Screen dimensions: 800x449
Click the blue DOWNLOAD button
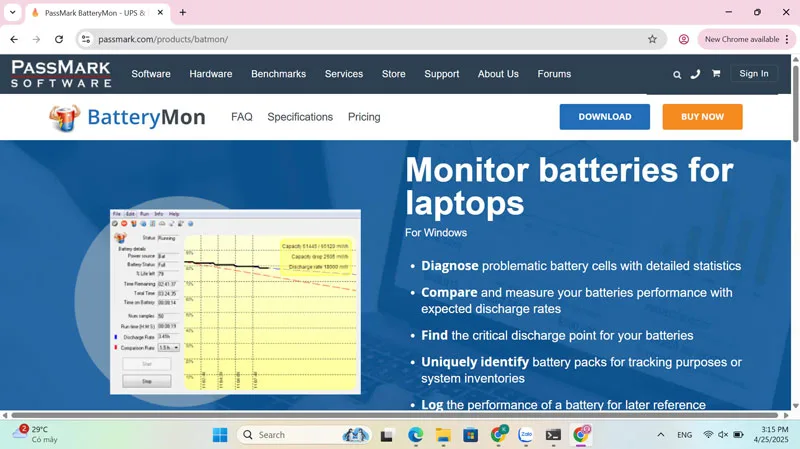tap(605, 117)
